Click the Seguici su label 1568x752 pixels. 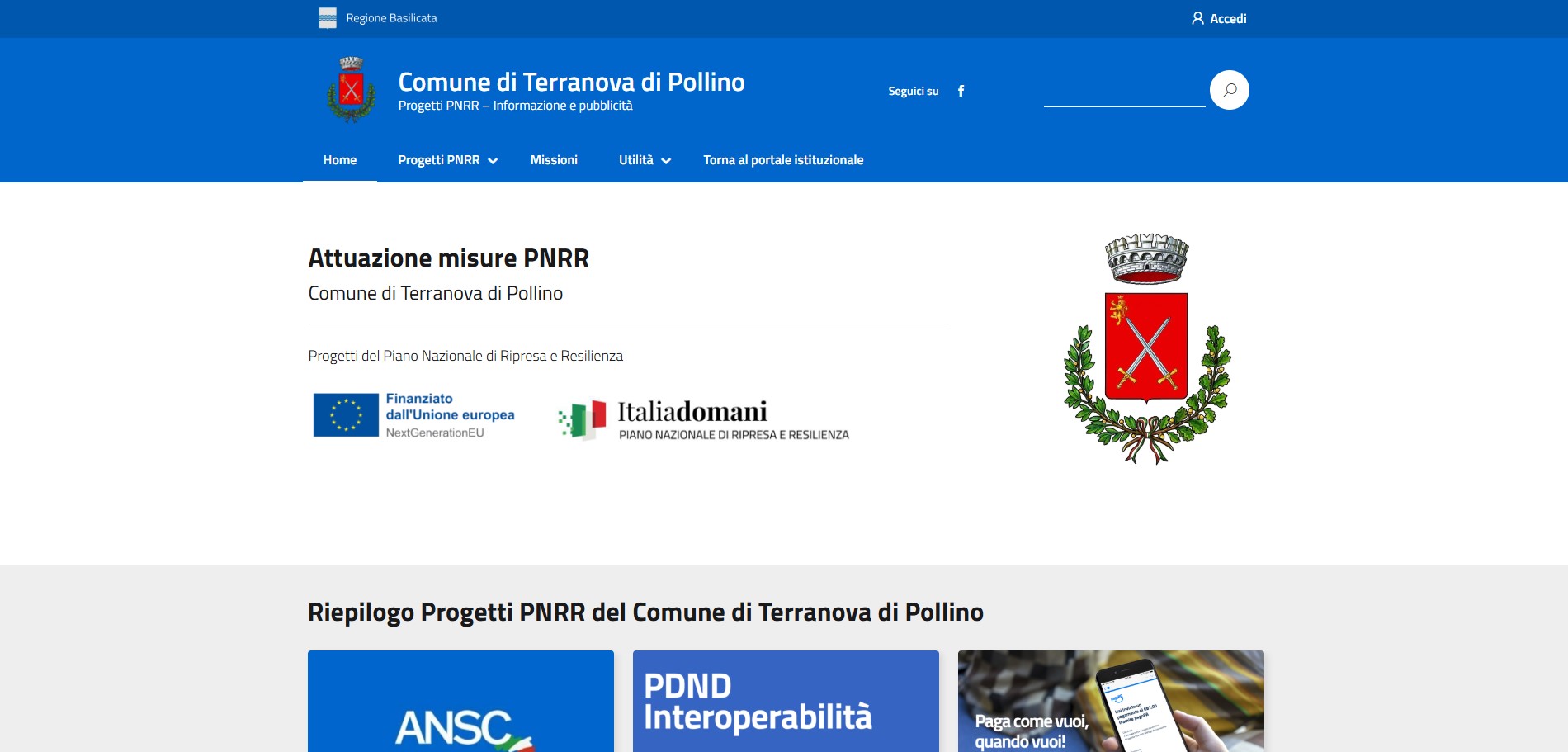[x=913, y=91]
